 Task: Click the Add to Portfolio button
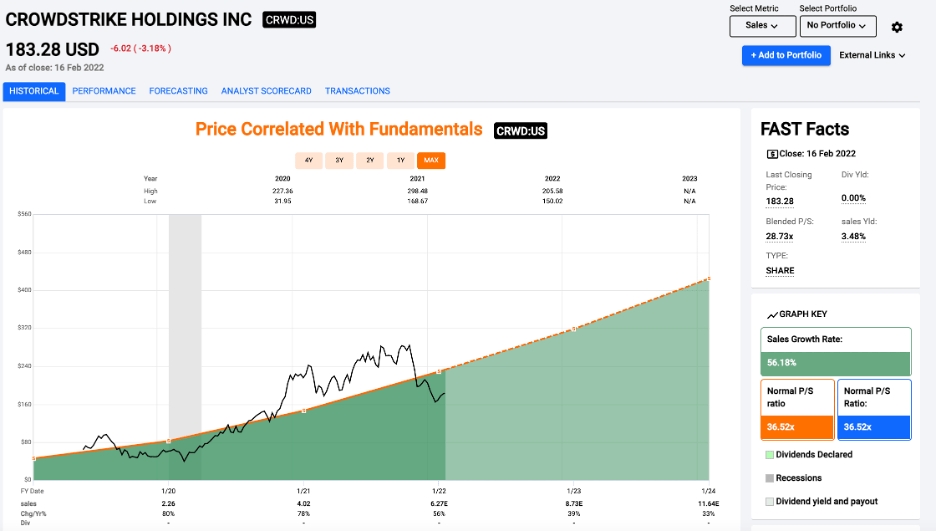click(x=786, y=56)
